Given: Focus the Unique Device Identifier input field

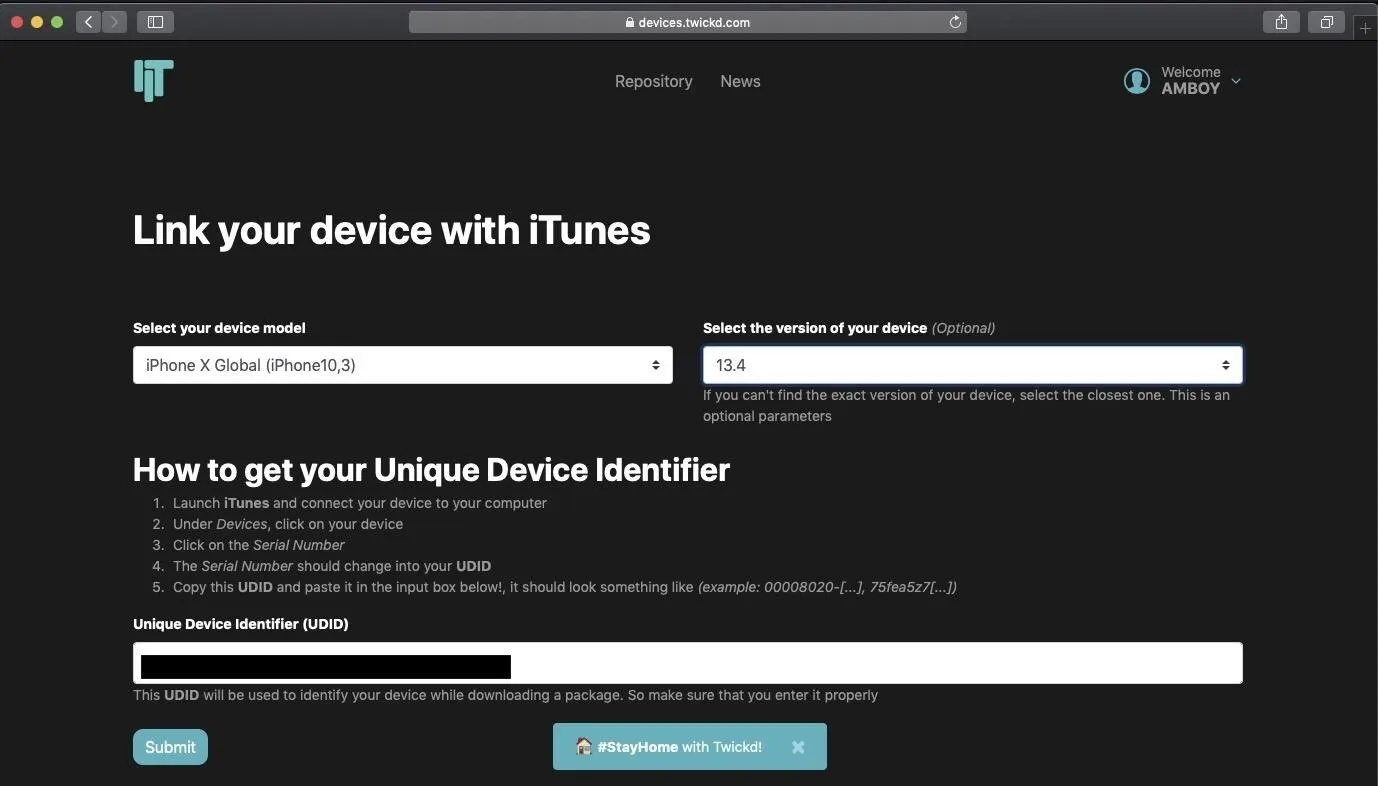Looking at the screenshot, I should pos(688,663).
